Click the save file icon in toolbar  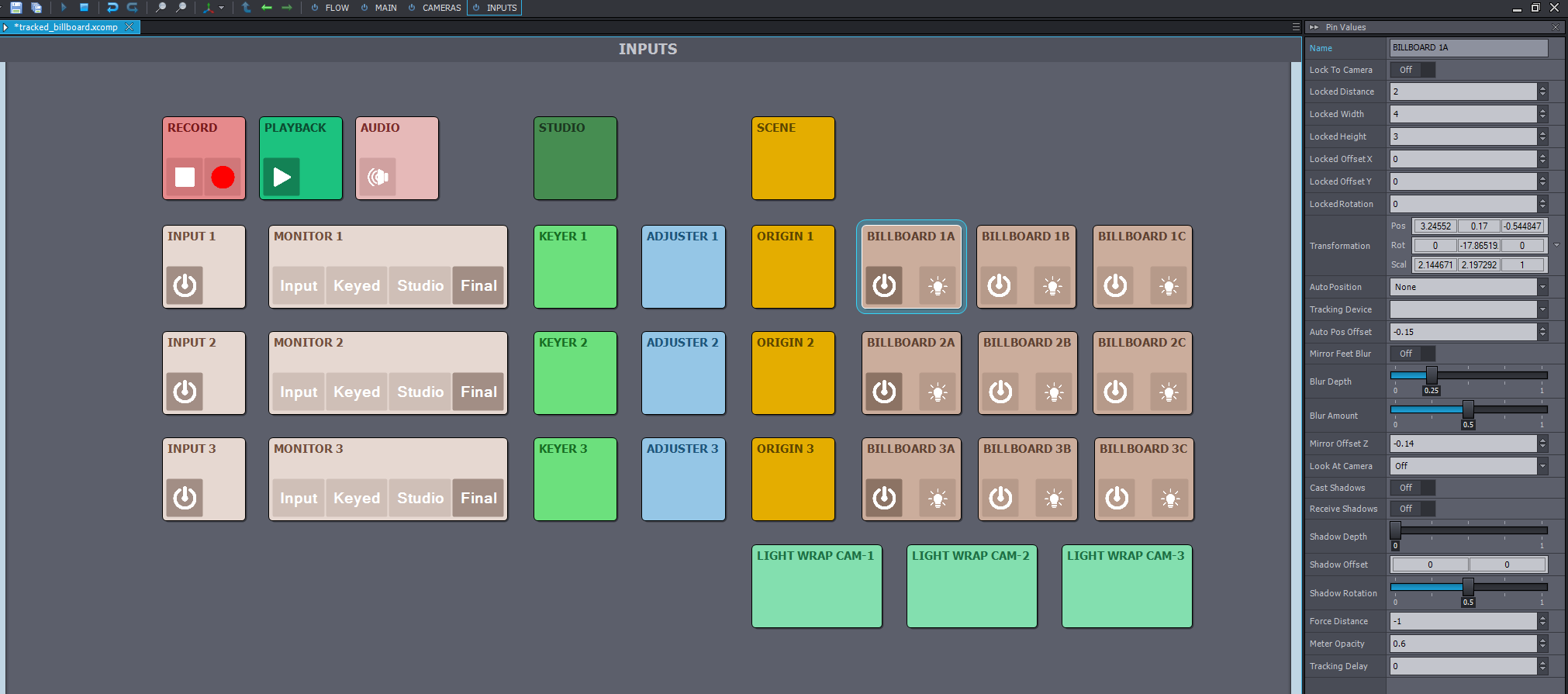(16, 8)
